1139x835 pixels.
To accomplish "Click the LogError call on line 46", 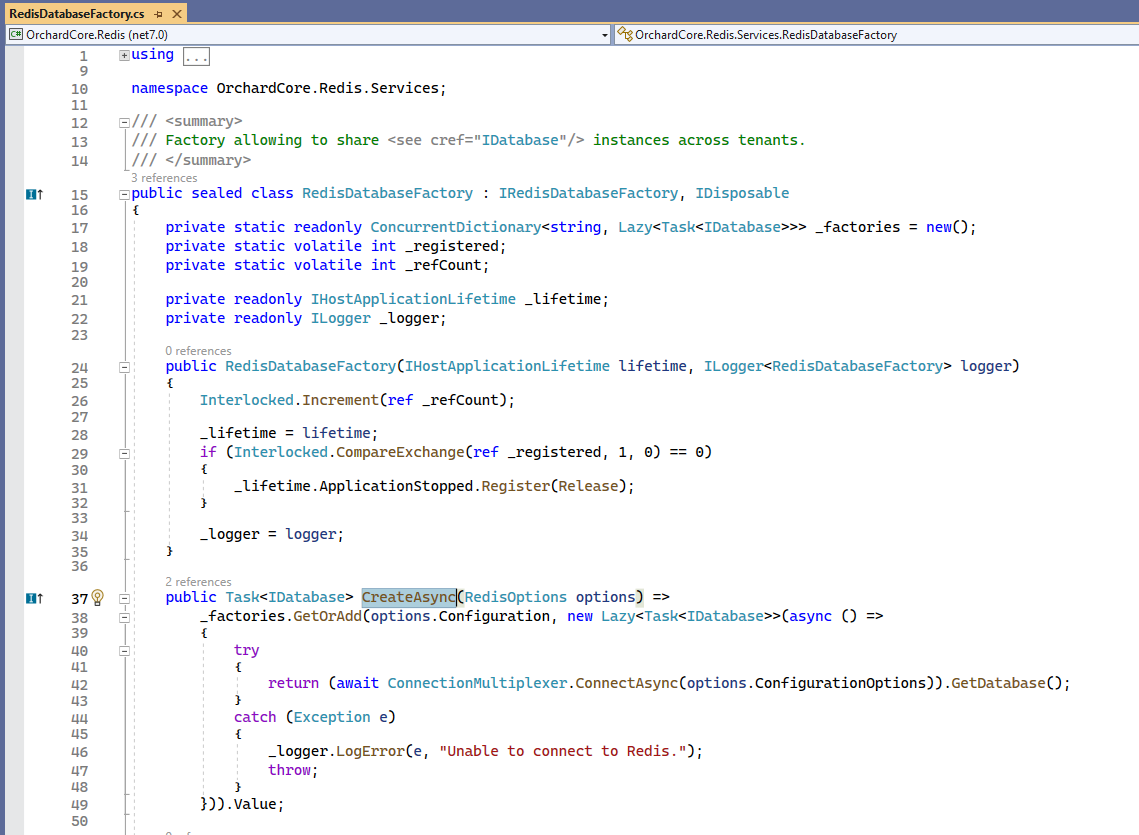I will (x=370, y=751).
